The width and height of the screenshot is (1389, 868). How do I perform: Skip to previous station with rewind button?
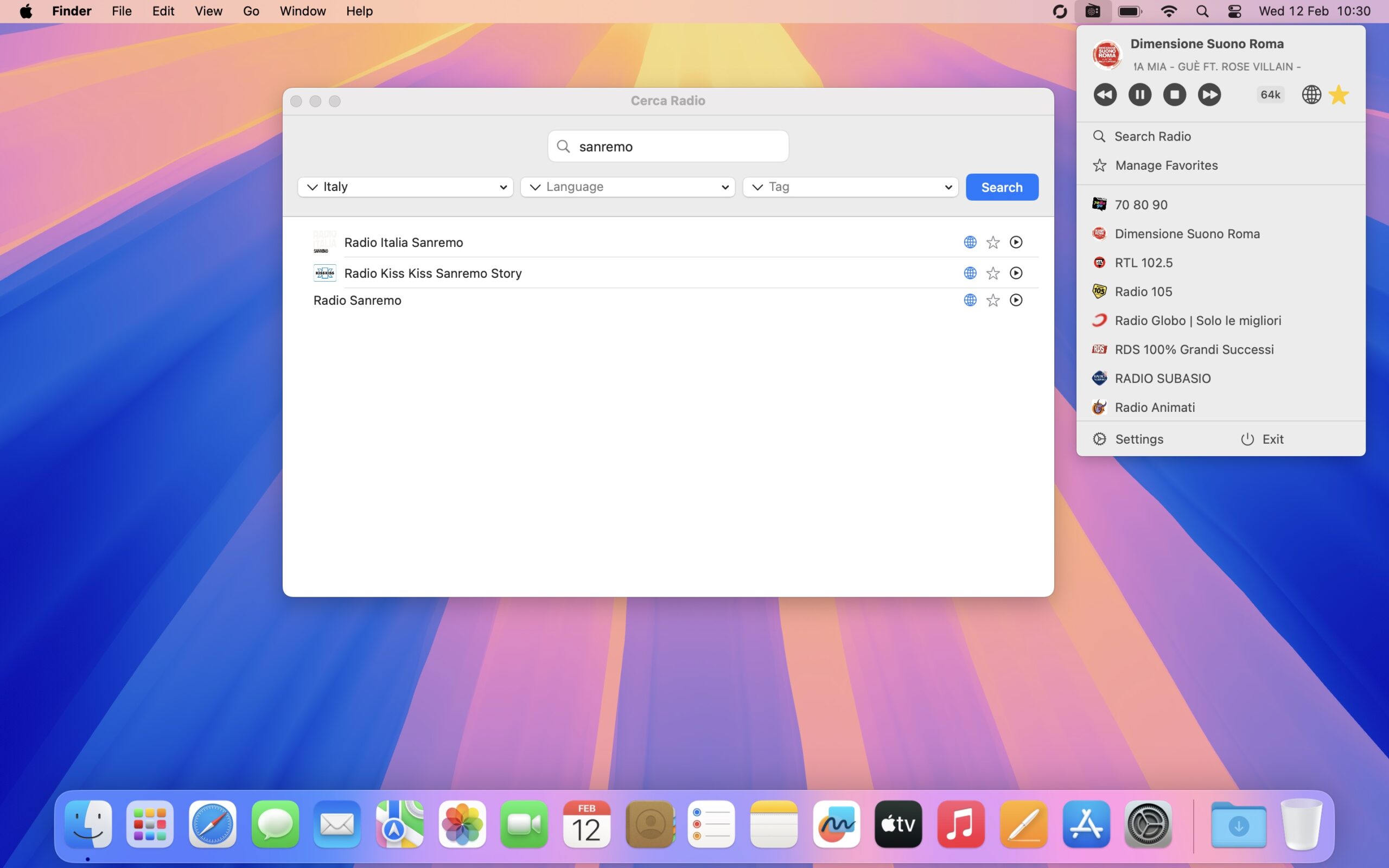[1105, 95]
